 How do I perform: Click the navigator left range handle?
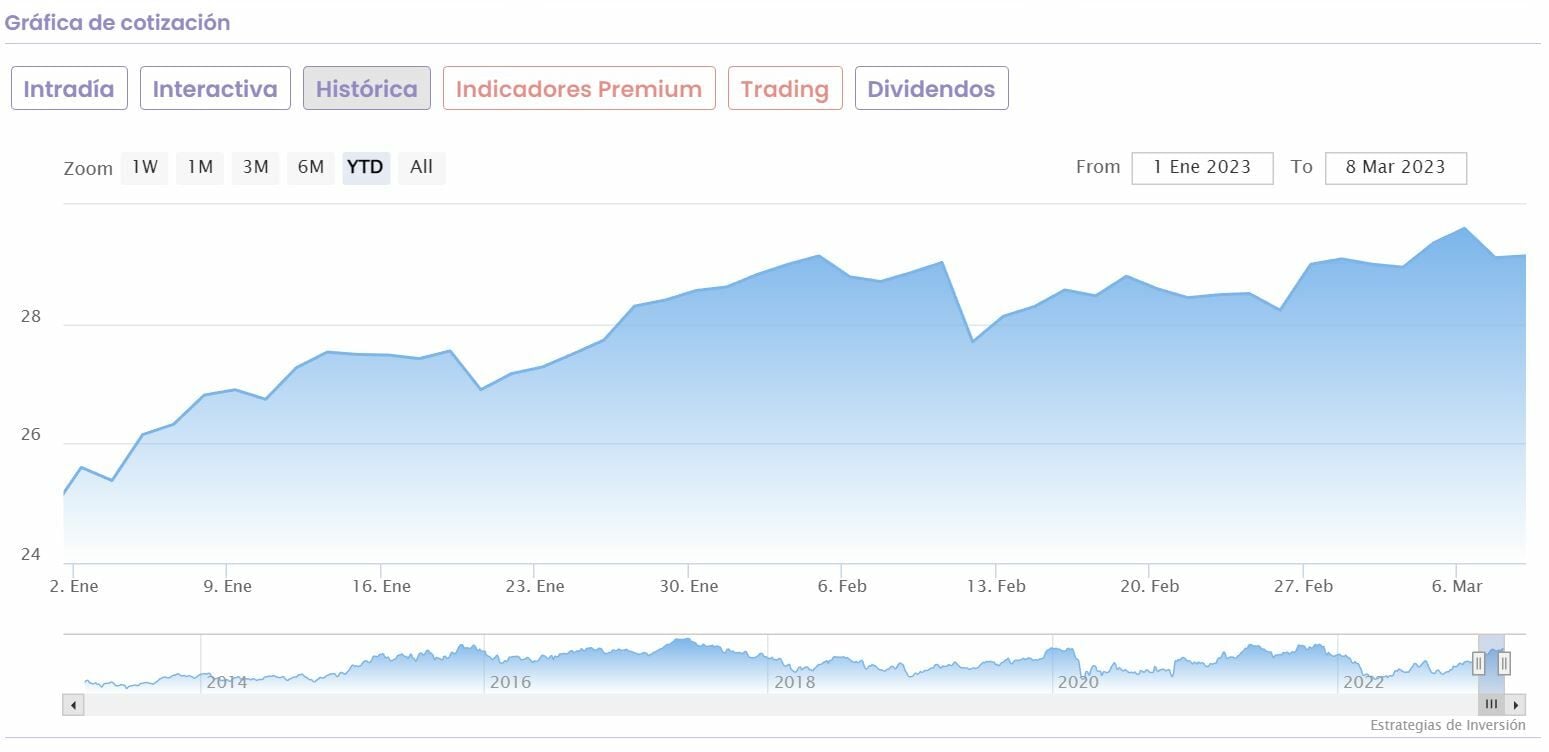1479,663
